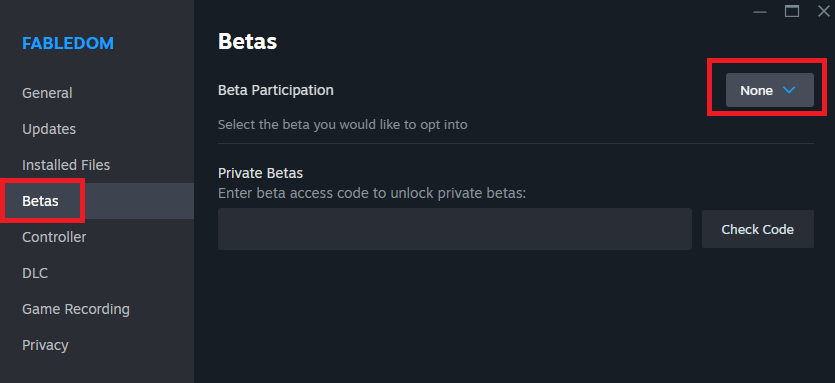Close the Fabledom properties window

click(x=823, y=11)
